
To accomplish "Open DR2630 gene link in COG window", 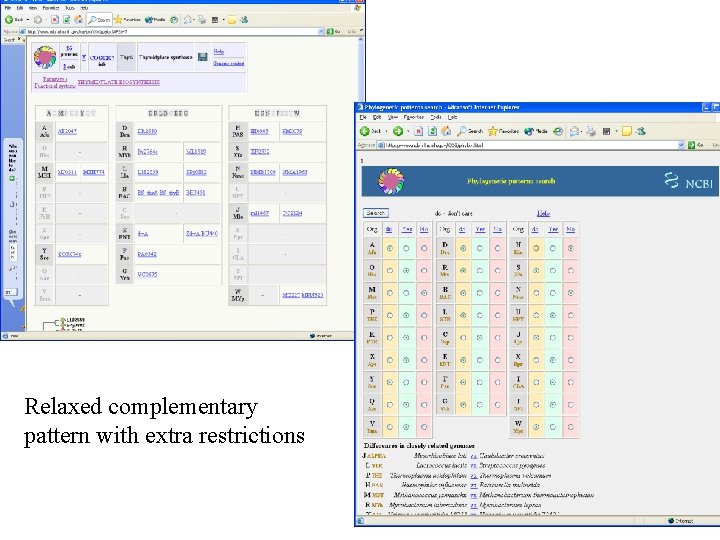I will click(147, 131).
